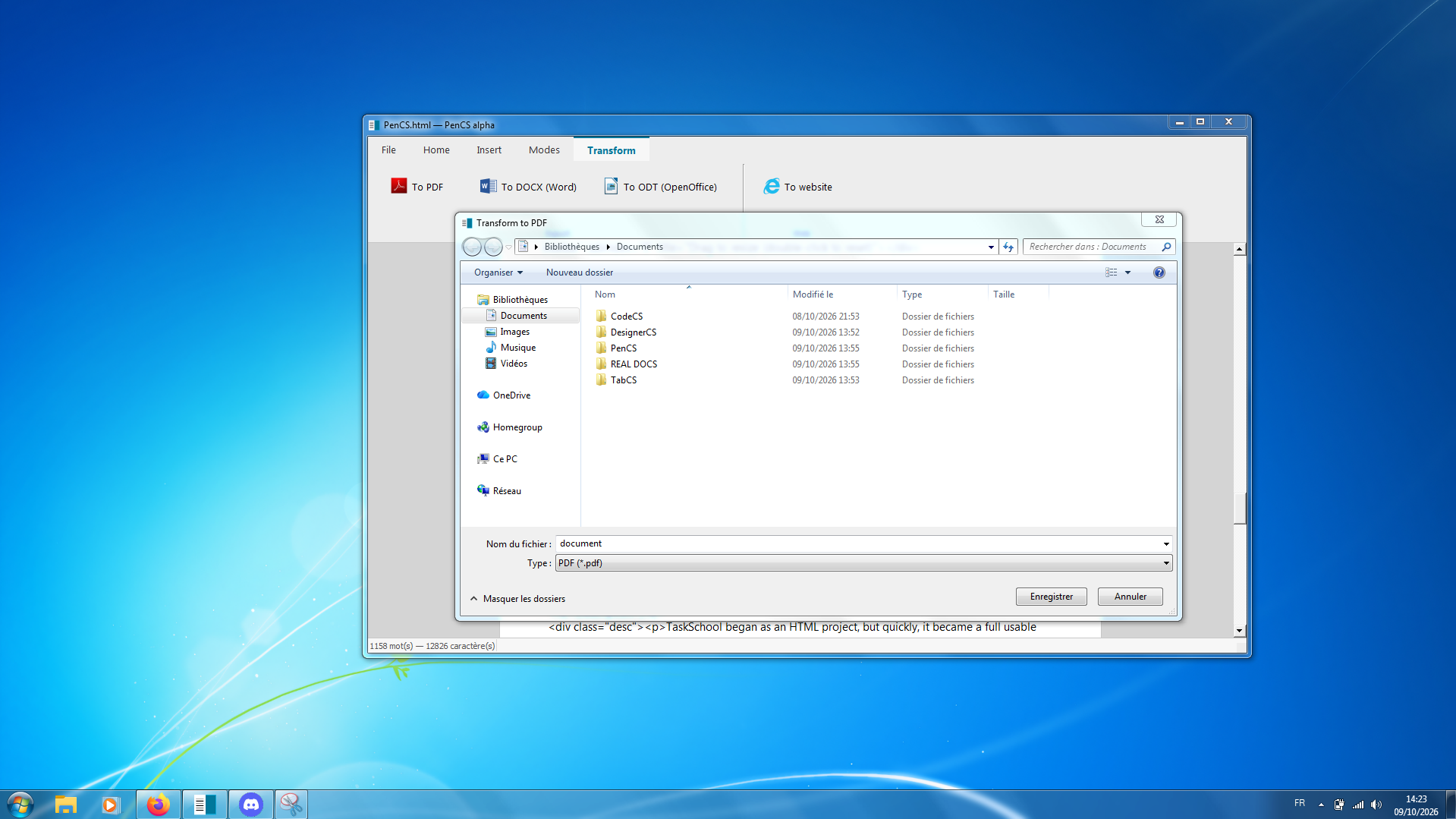The image size is (1456, 819).
Task: Switch to the Home tab
Action: pyautogui.click(x=436, y=150)
